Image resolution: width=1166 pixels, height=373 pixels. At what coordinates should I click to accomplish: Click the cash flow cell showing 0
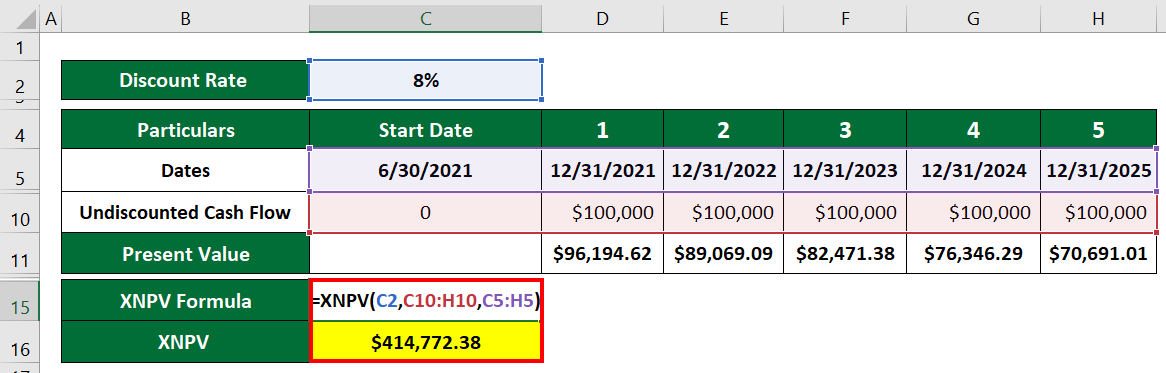pyautogui.click(x=425, y=213)
